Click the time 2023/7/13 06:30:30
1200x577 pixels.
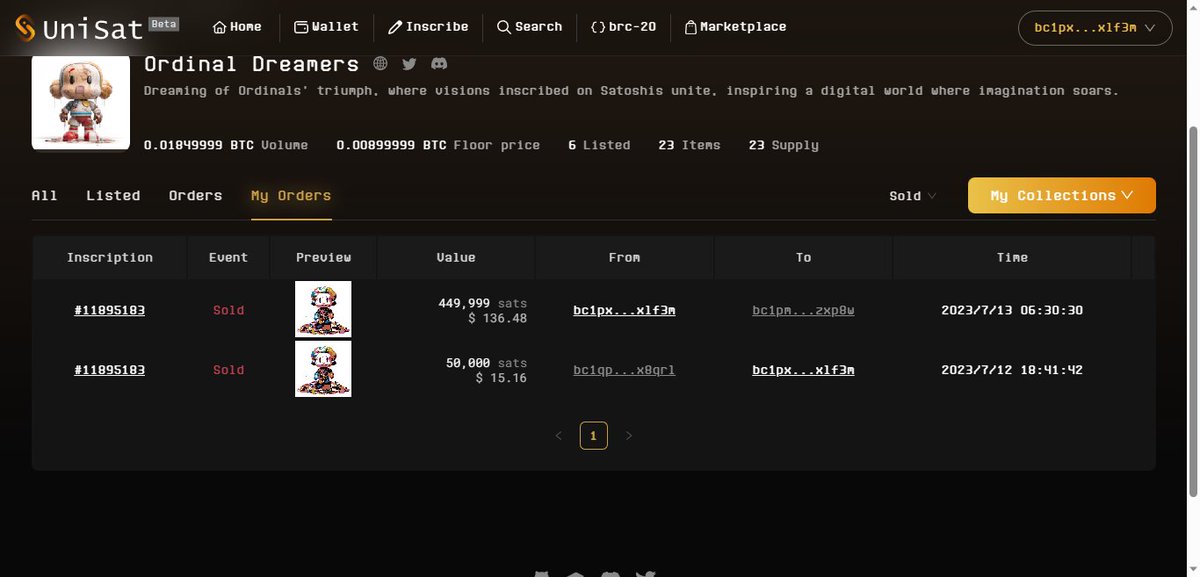click(x=1012, y=310)
